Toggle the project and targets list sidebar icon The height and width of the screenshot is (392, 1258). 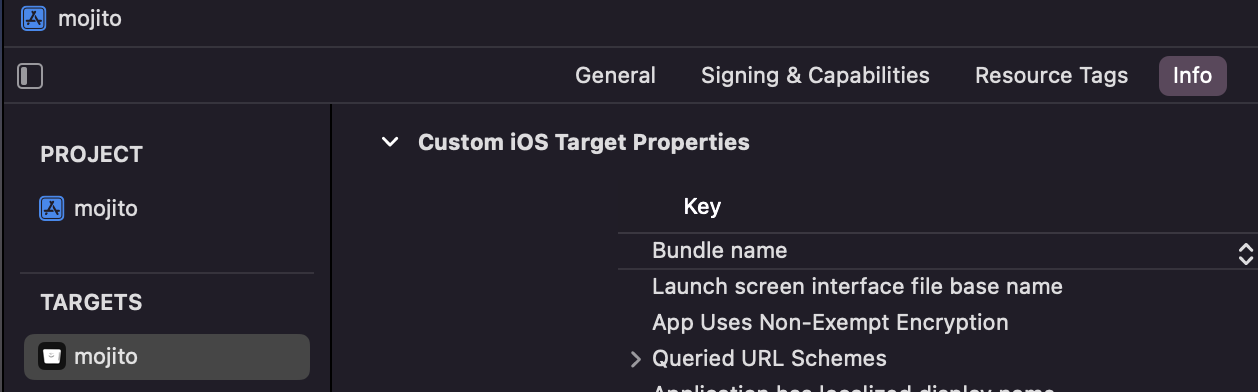point(31,76)
